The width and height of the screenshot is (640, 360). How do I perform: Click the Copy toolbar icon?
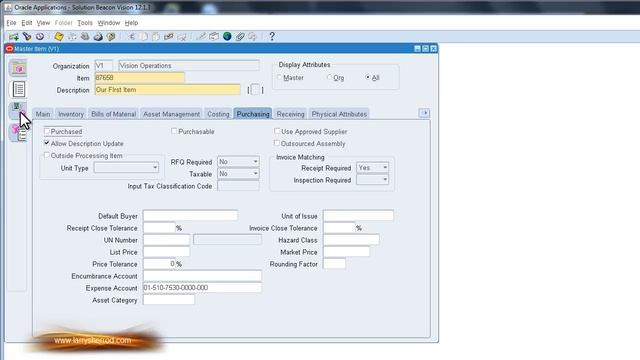click(x=144, y=37)
